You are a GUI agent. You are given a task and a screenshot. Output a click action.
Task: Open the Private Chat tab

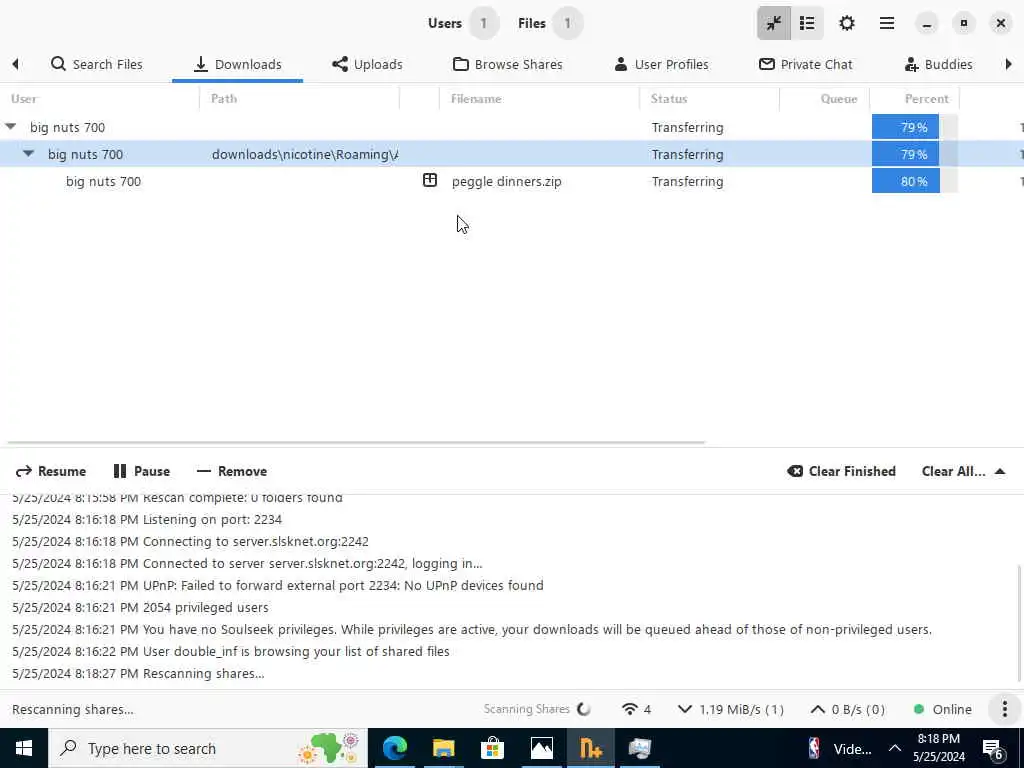806,64
